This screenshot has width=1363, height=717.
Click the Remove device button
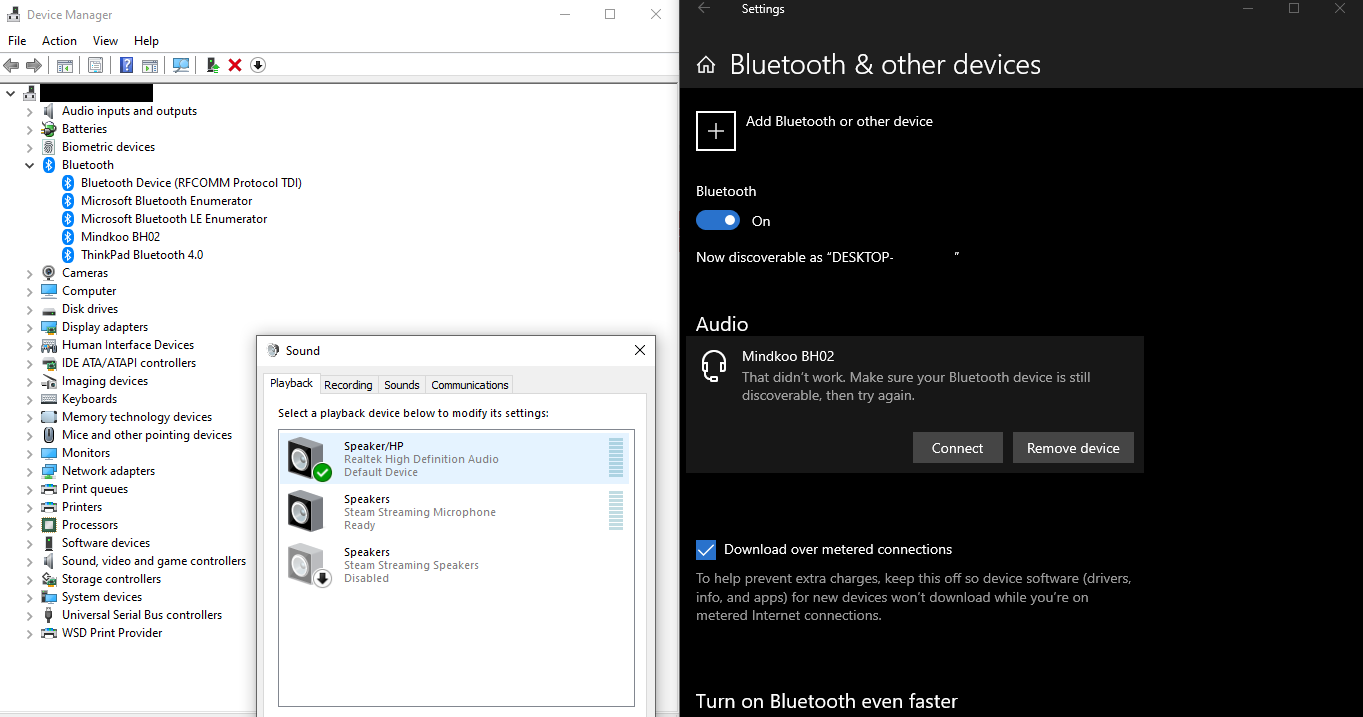point(1073,448)
